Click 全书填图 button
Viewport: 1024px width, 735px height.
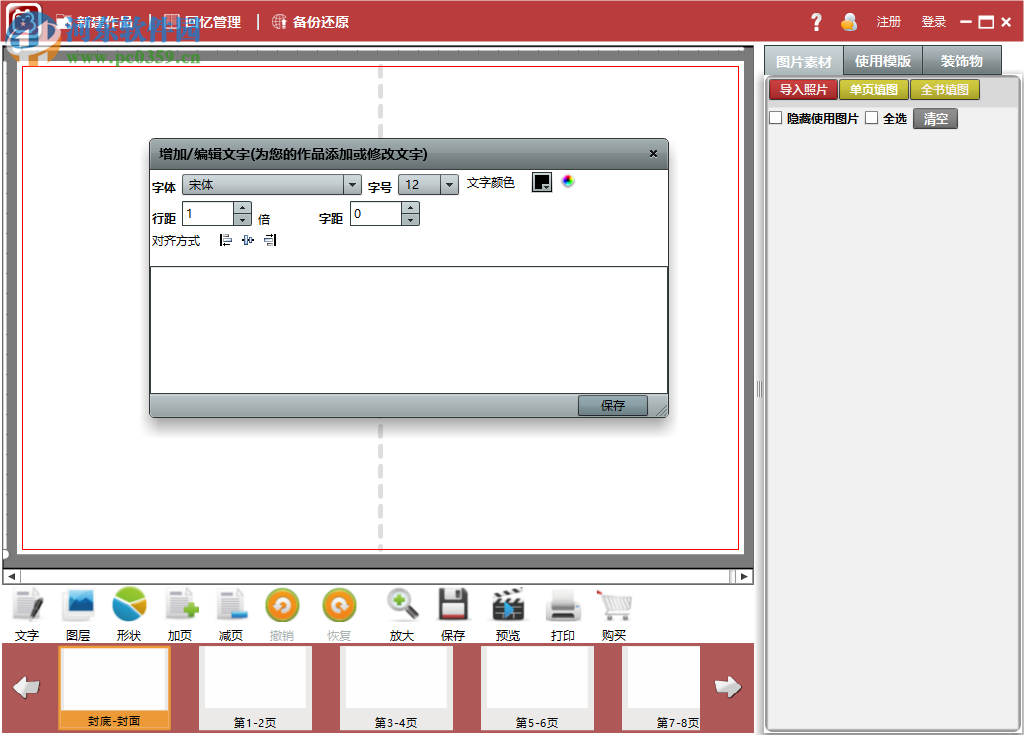pyautogui.click(x=945, y=90)
